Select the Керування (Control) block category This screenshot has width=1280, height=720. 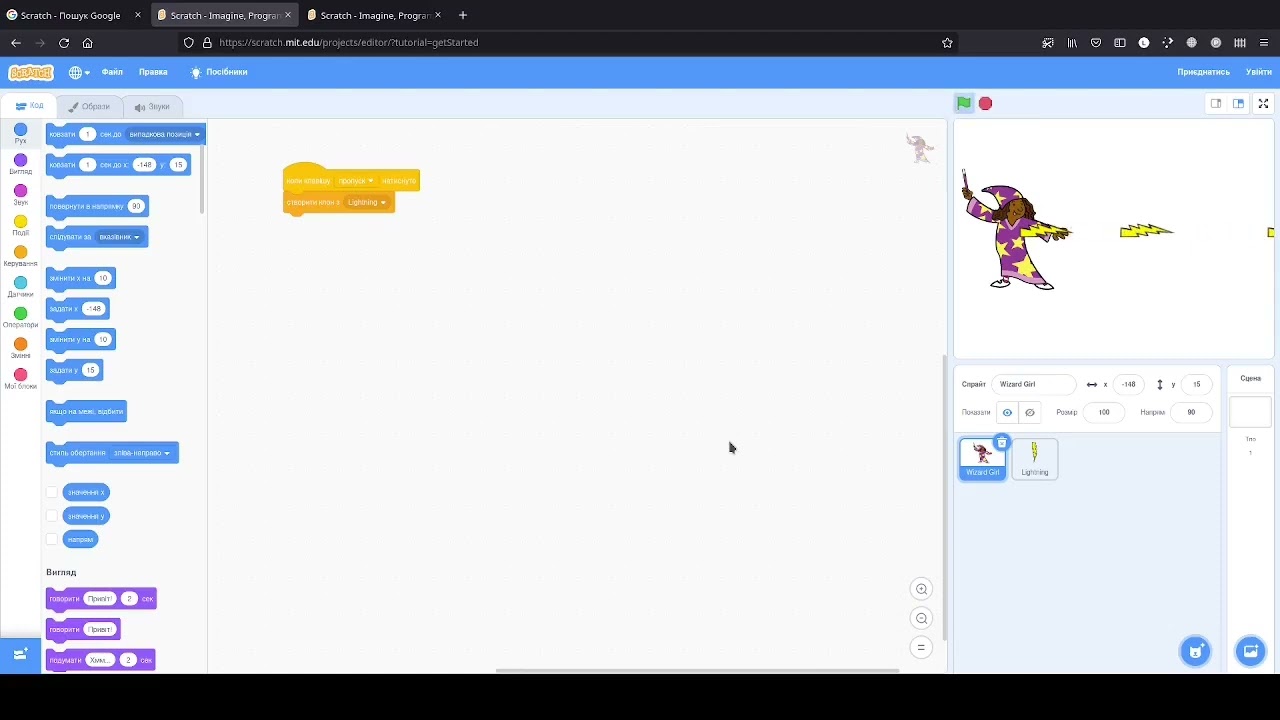pyautogui.click(x=20, y=257)
